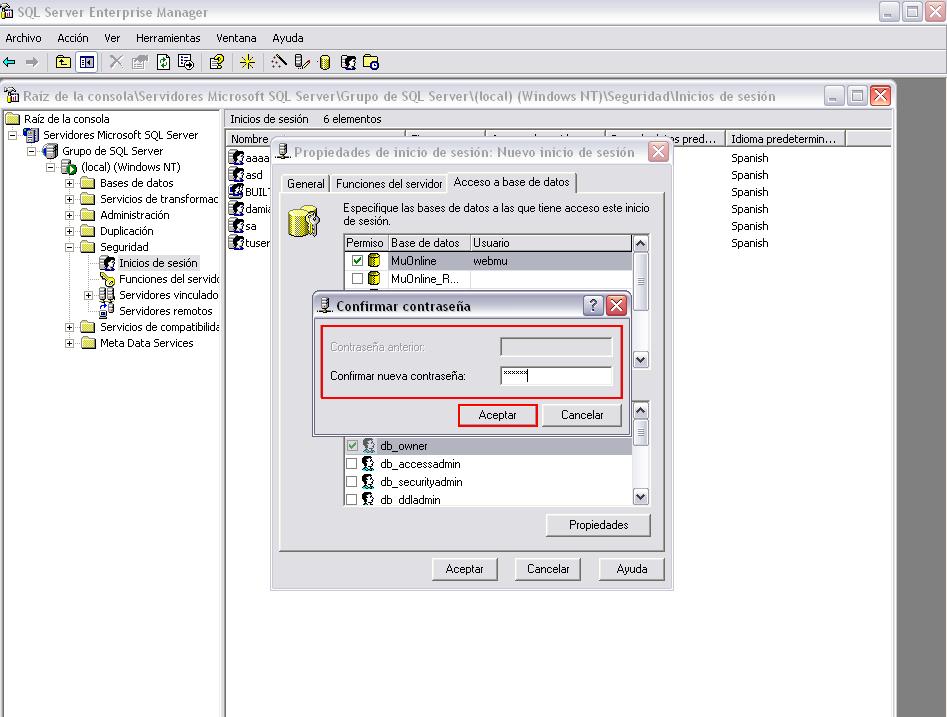This screenshot has height=717, width=947.
Task: Click the help question mark in Confirmar contraseña
Action: coord(593,305)
